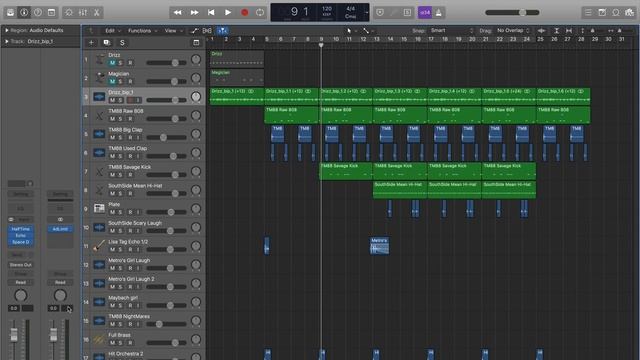The width and height of the screenshot is (640, 360).
Task: Mute the TM88 Raw 808 track
Action: coord(112,119)
